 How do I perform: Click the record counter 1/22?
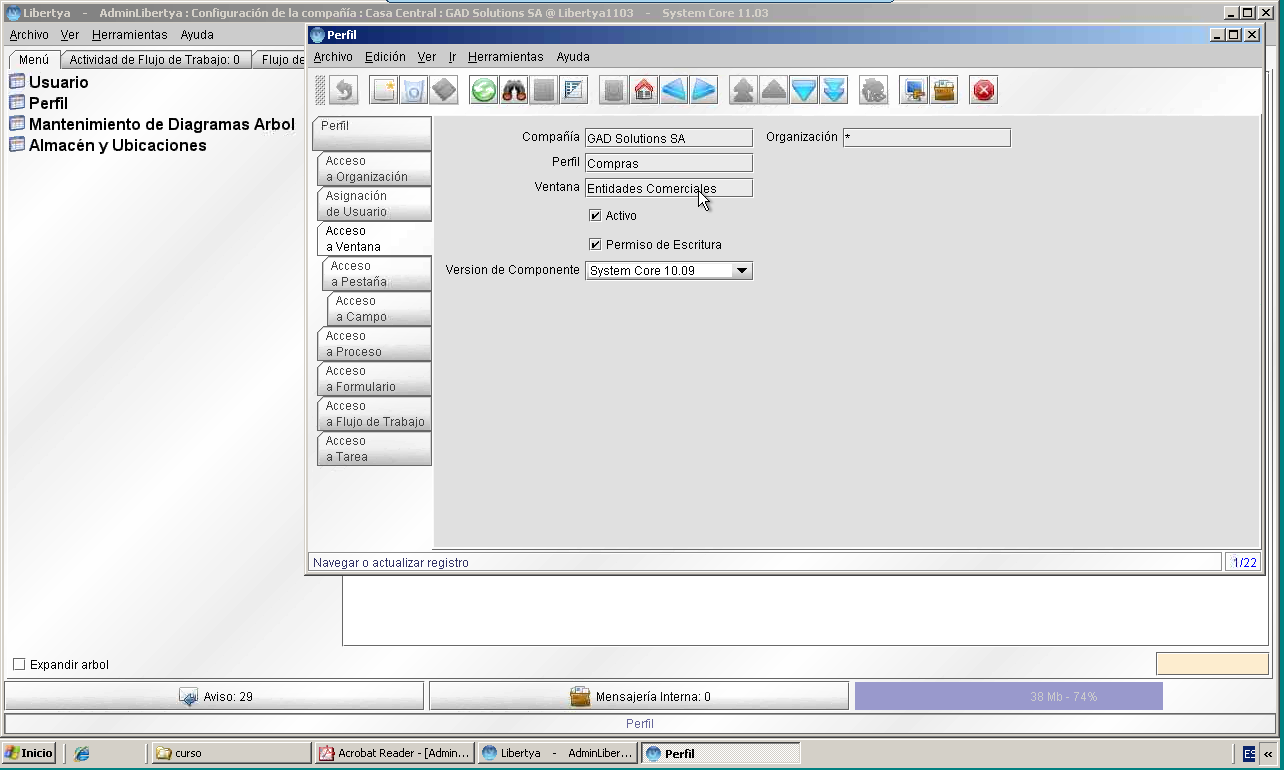pos(1244,562)
